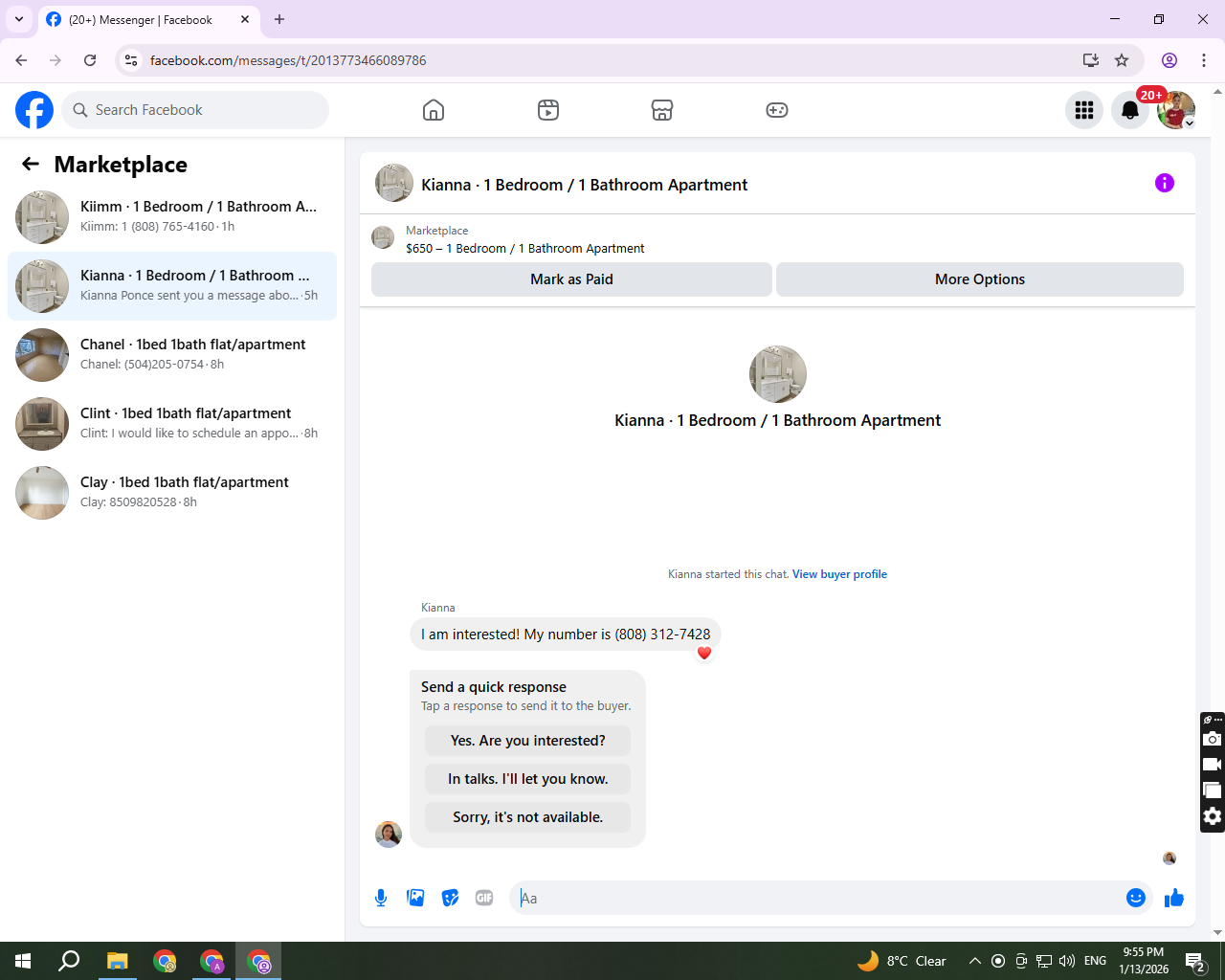Send quick response 'In talks. I'll let you know.'
This screenshot has width=1225, height=980.
[x=528, y=779]
